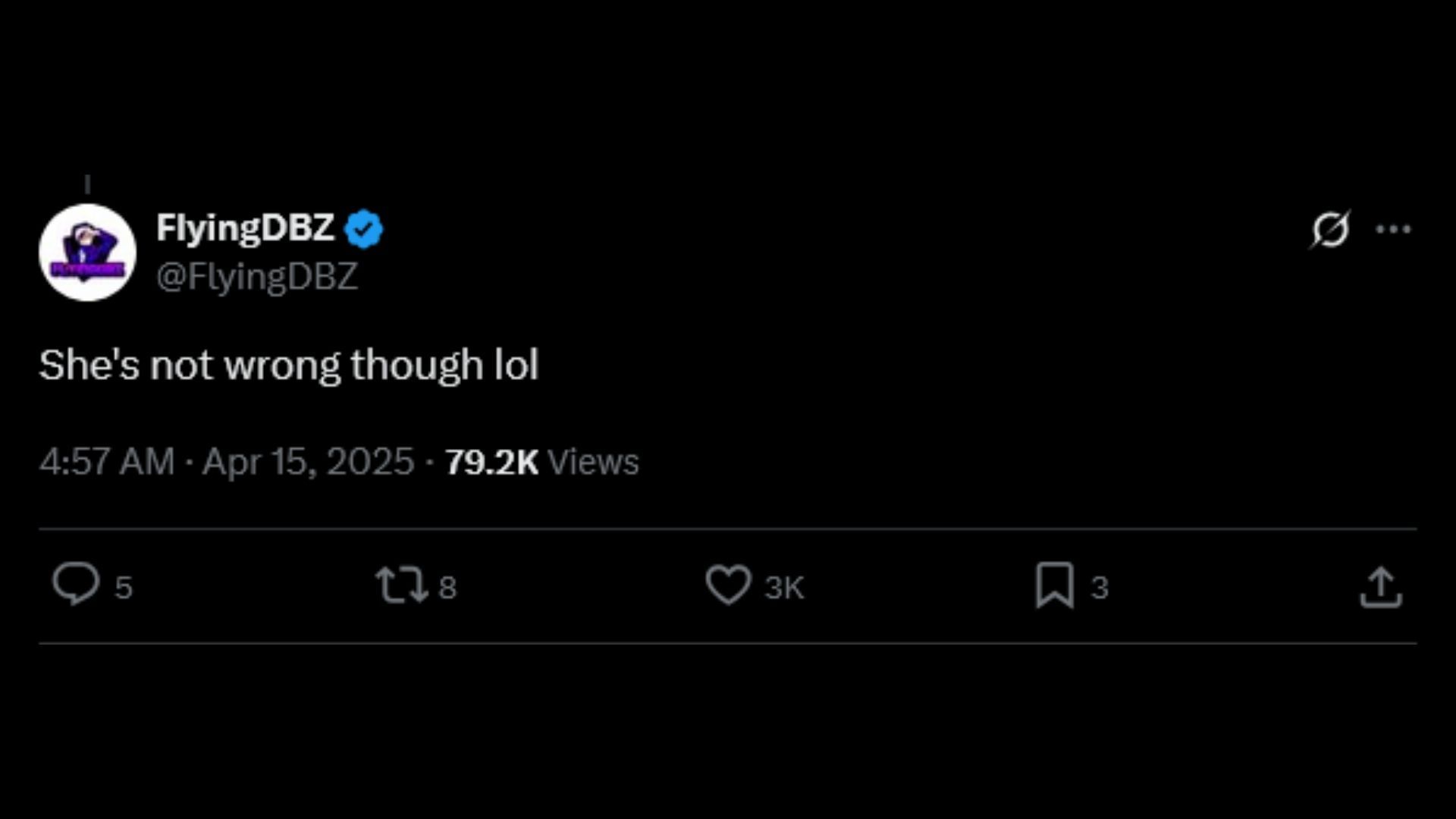Open the three-dot more options menu

1393,229
